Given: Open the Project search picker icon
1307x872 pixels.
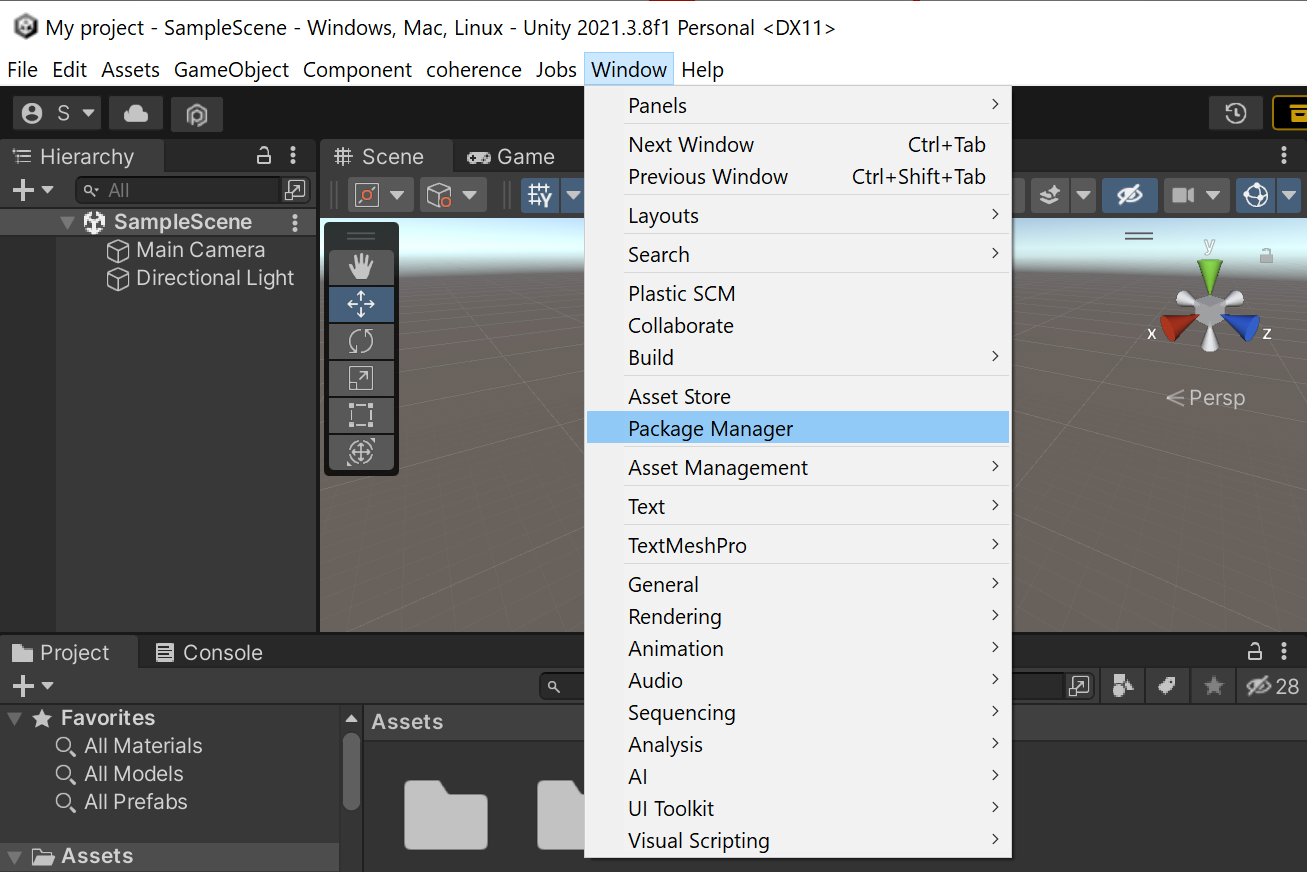Looking at the screenshot, I should click(1078, 686).
